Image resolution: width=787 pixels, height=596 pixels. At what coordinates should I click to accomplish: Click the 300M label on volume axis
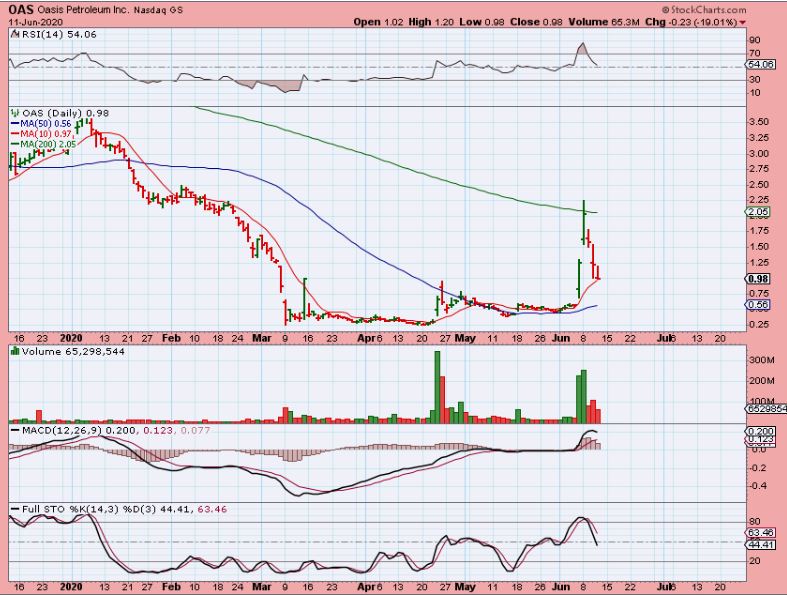[x=762, y=361]
